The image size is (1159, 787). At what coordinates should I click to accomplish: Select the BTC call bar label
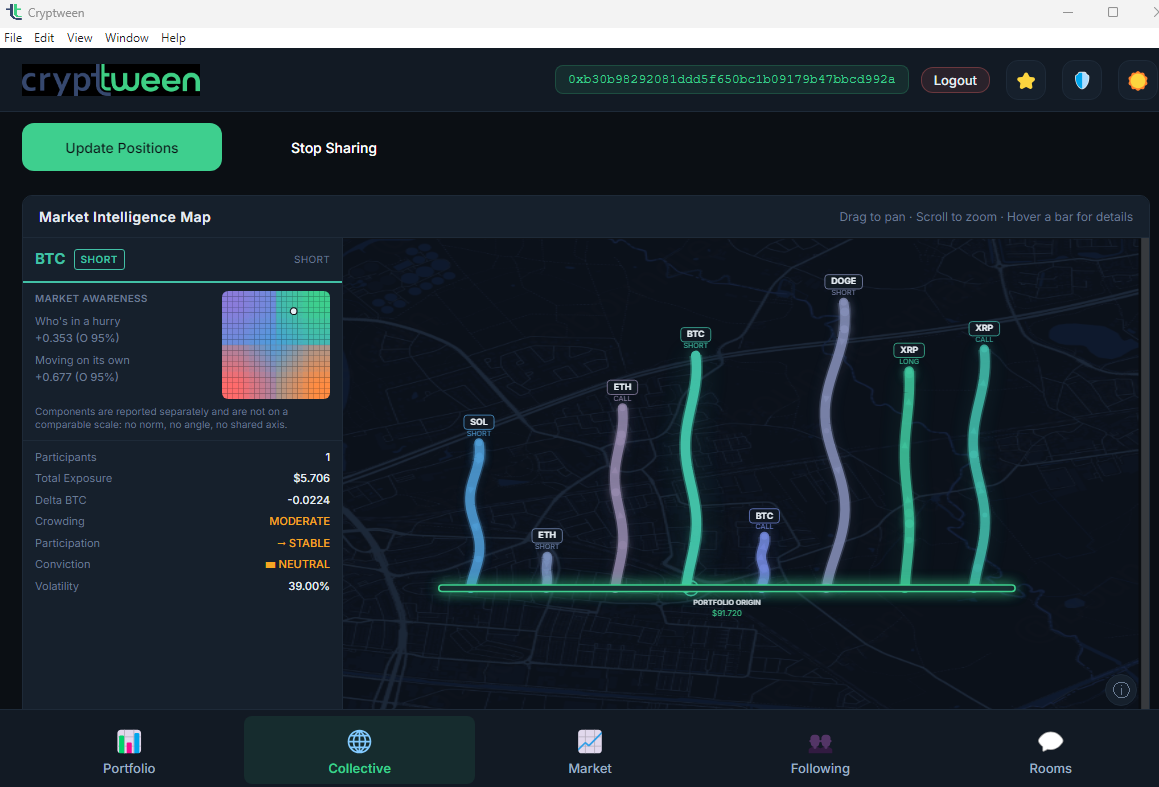click(764, 516)
